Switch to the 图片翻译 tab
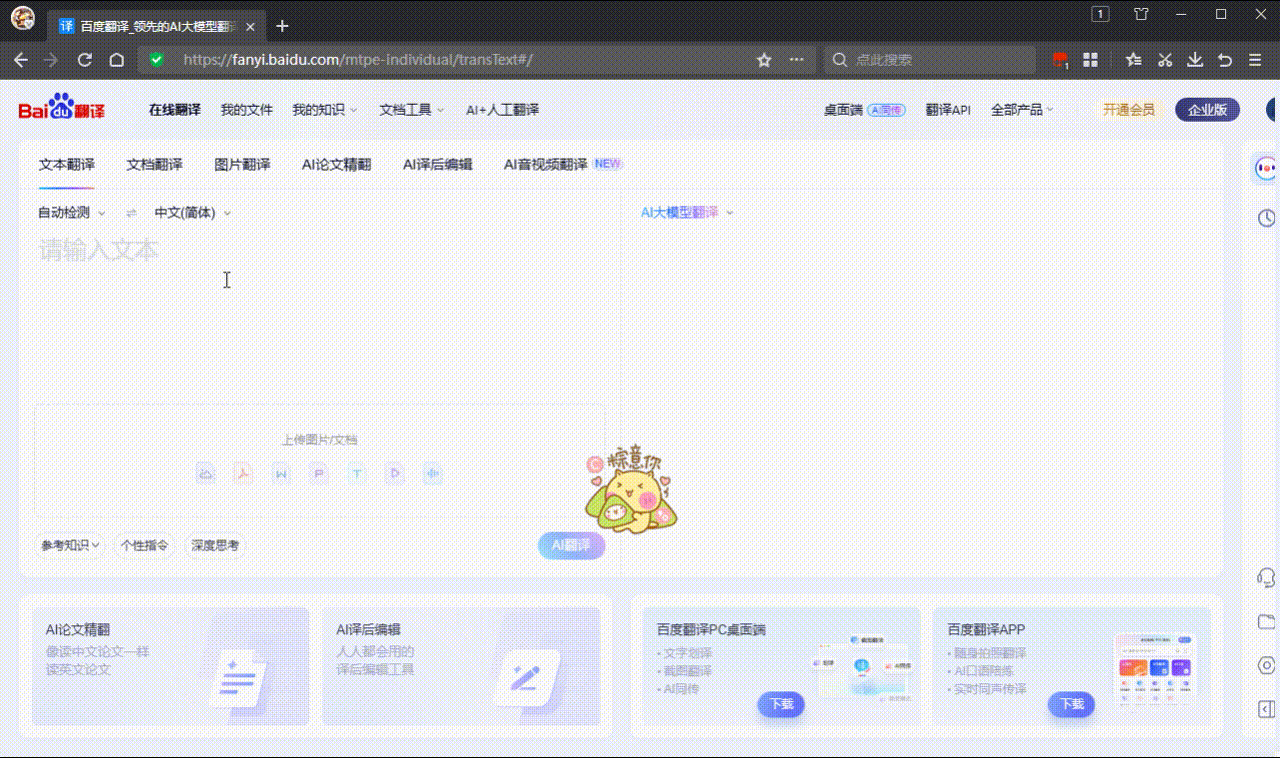This screenshot has height=758, width=1280. pyautogui.click(x=242, y=165)
